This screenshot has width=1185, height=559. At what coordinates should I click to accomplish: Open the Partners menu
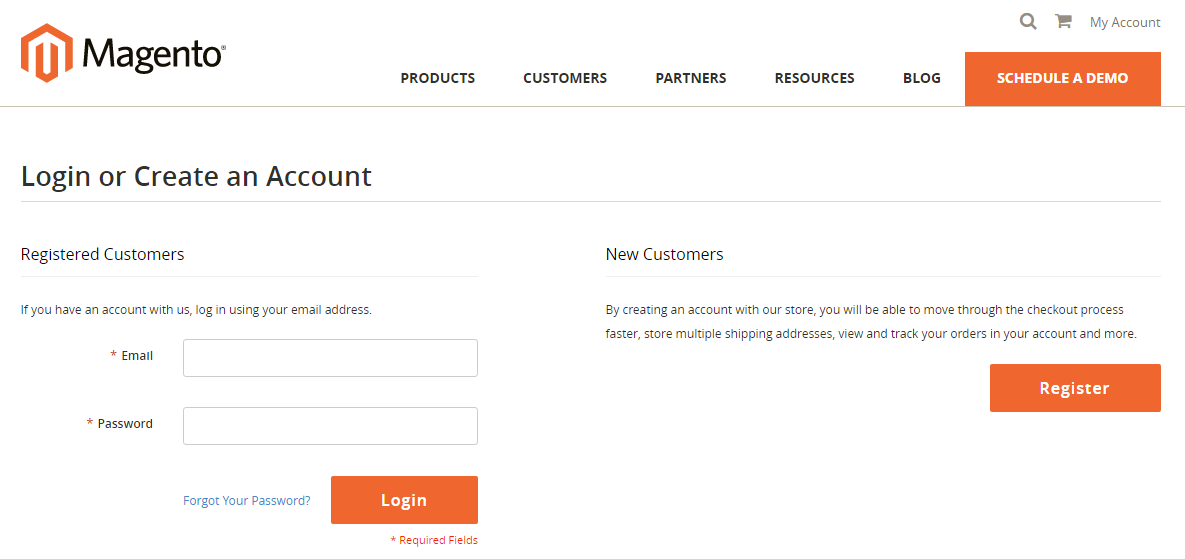coord(691,78)
